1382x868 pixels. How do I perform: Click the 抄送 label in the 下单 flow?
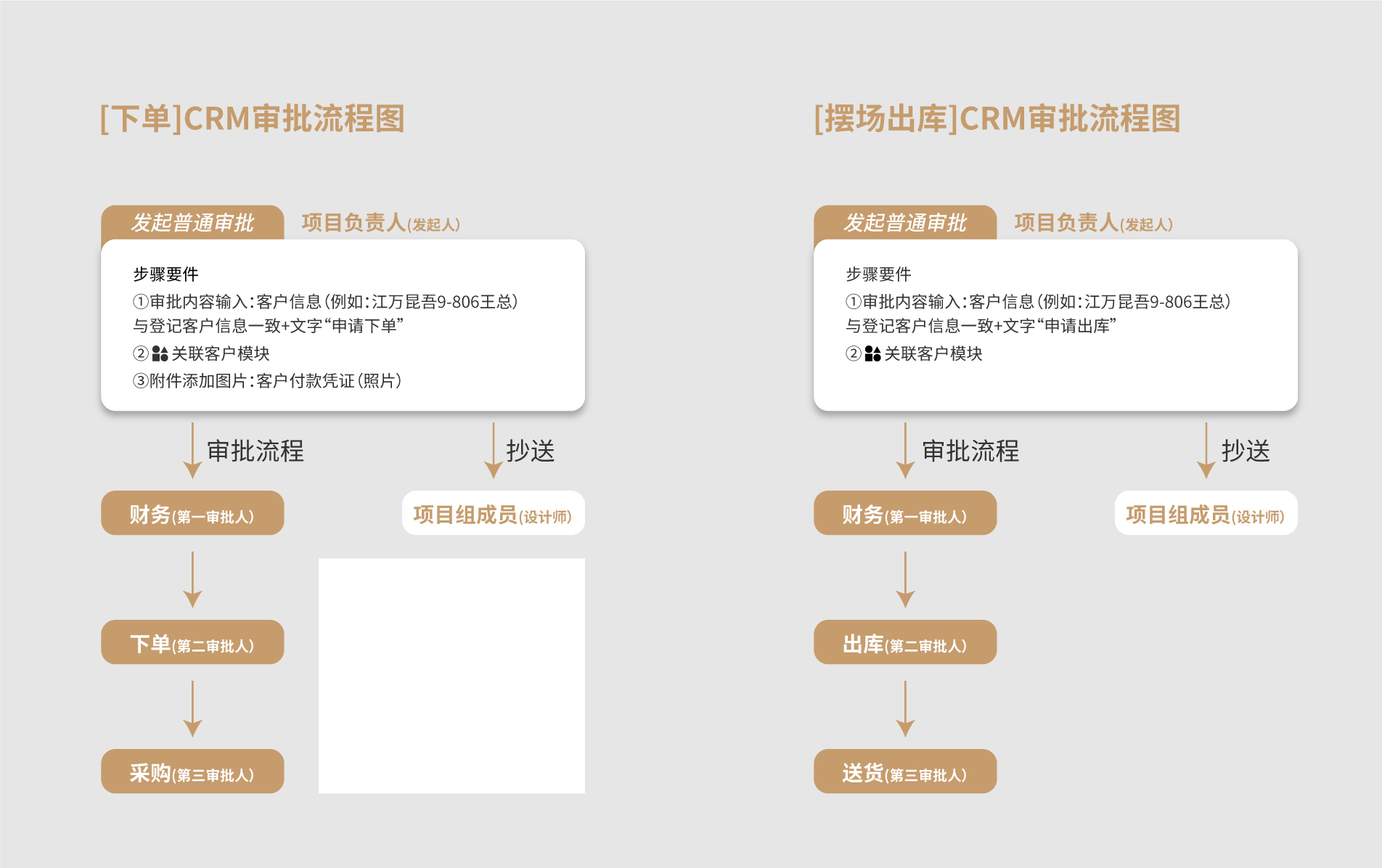(531, 451)
